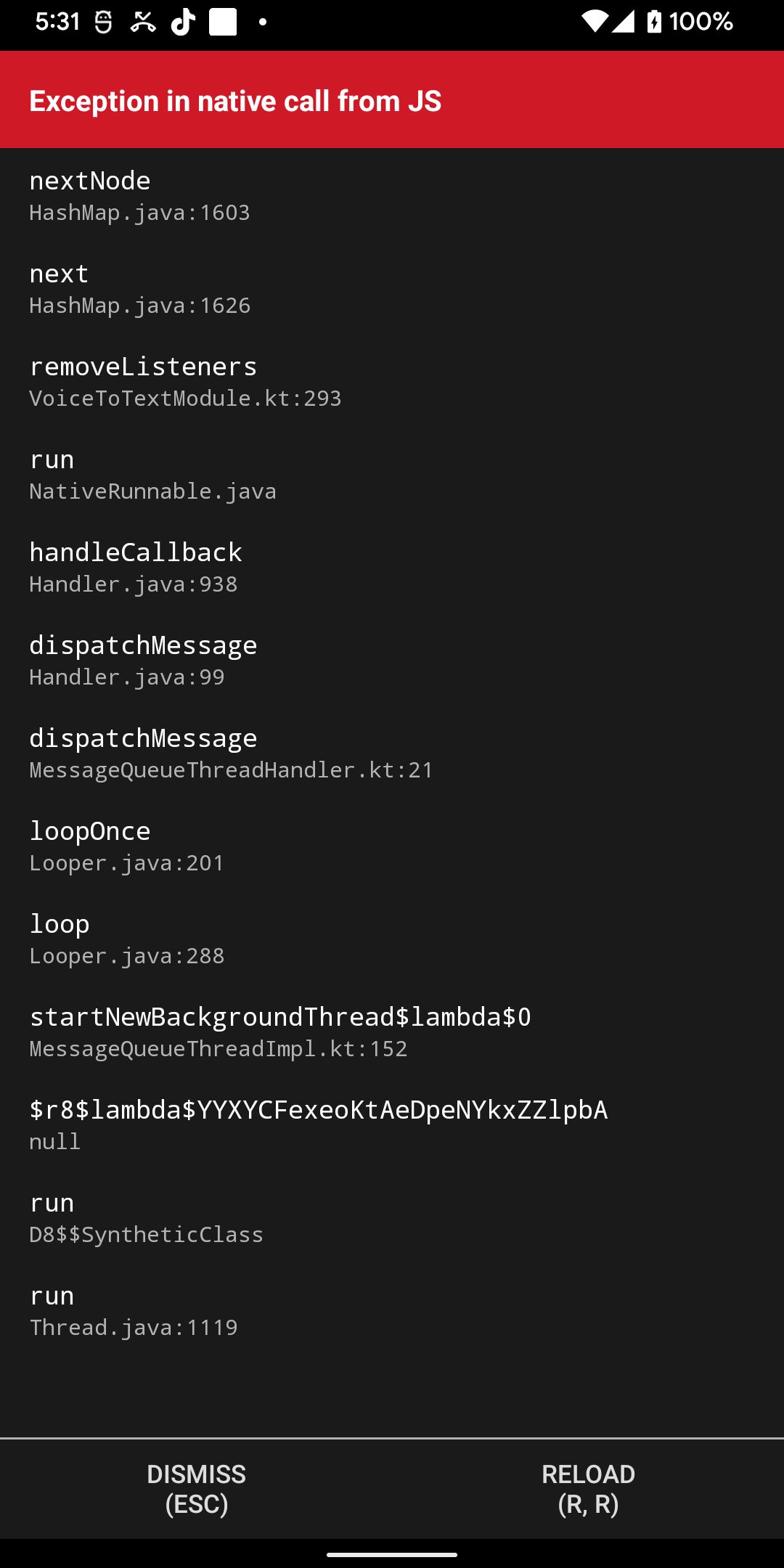Tap the battery charging icon
This screenshot has width=784, height=1568.
[x=654, y=22]
